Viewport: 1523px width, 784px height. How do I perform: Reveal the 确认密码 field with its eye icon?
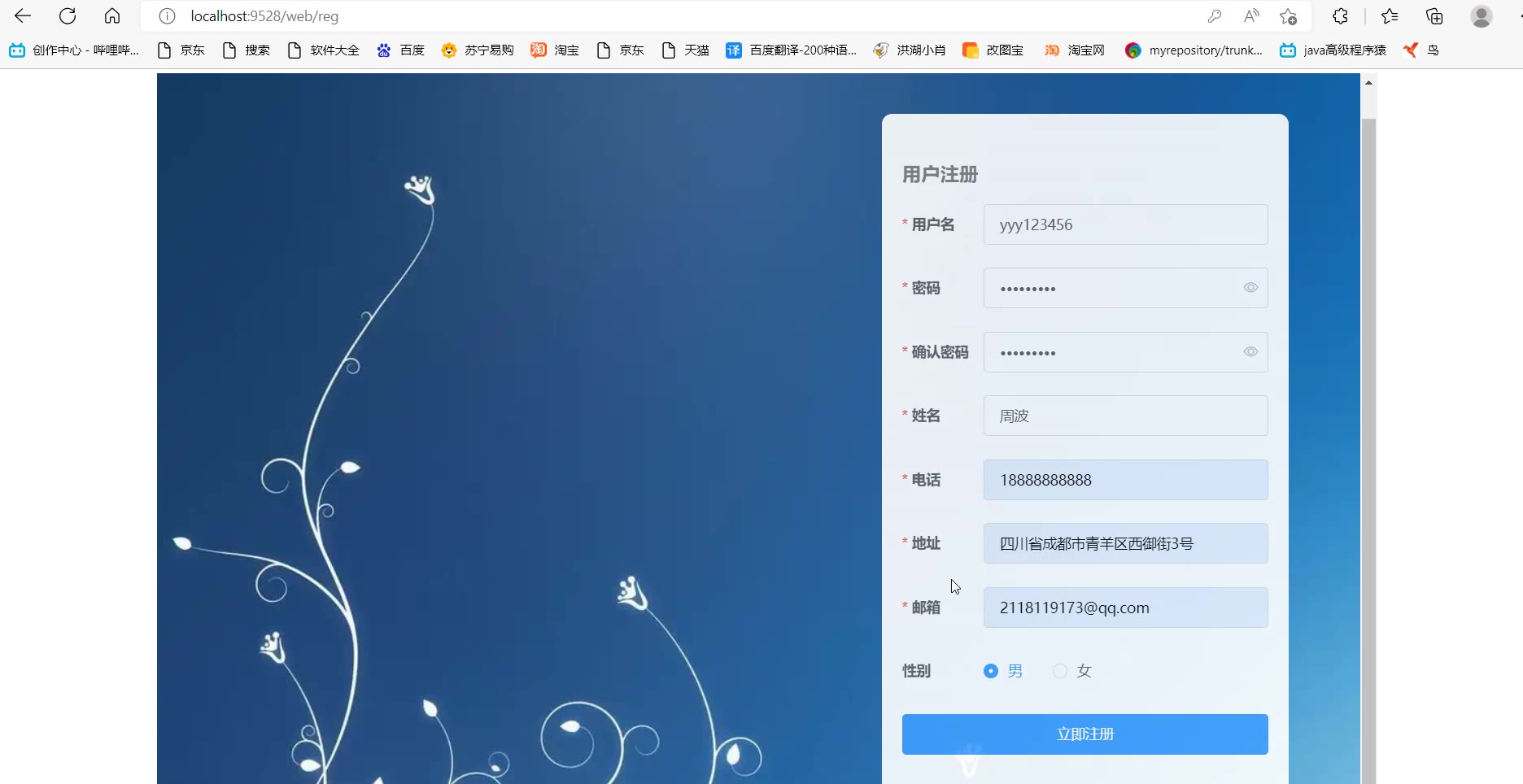click(1250, 352)
